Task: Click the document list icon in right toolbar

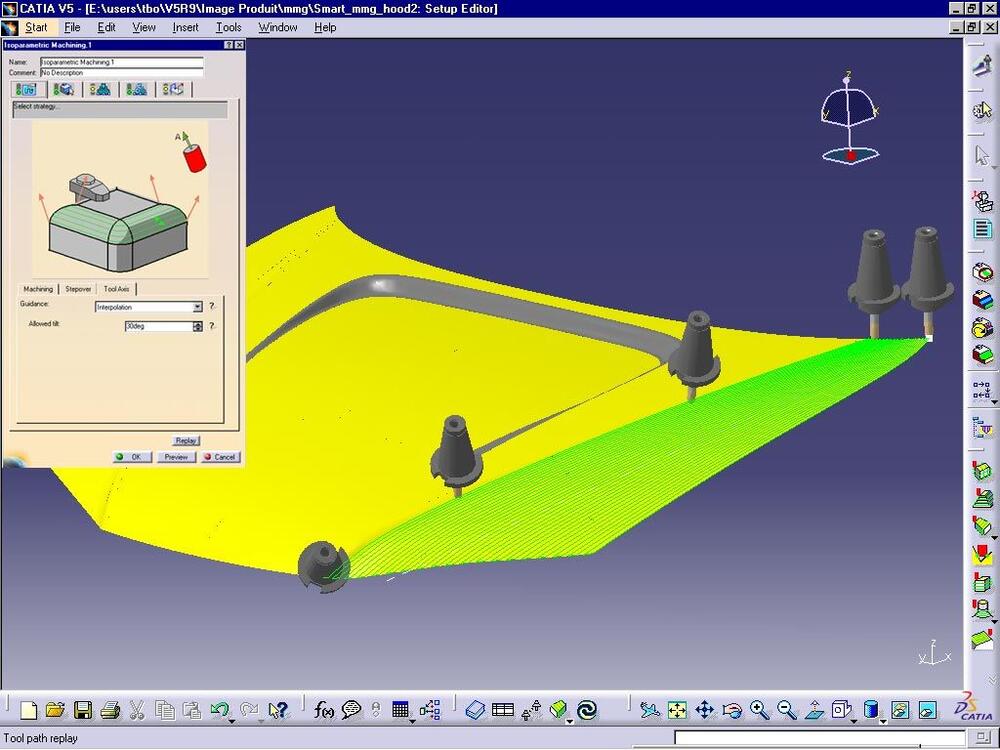Action: coord(982,228)
